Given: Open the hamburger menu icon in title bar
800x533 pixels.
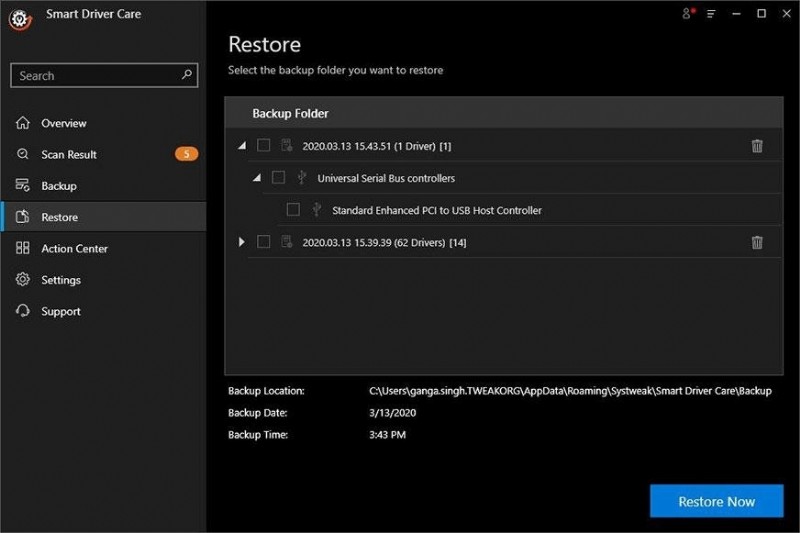Looking at the screenshot, I should (x=711, y=14).
